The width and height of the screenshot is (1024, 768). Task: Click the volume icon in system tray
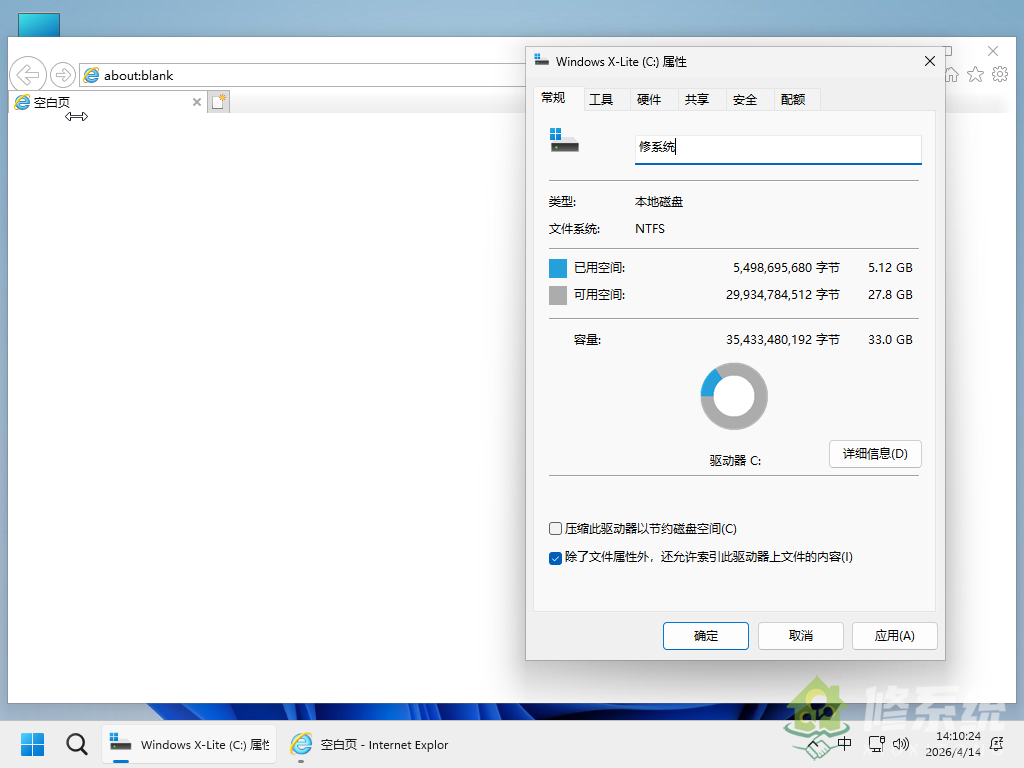coord(902,744)
